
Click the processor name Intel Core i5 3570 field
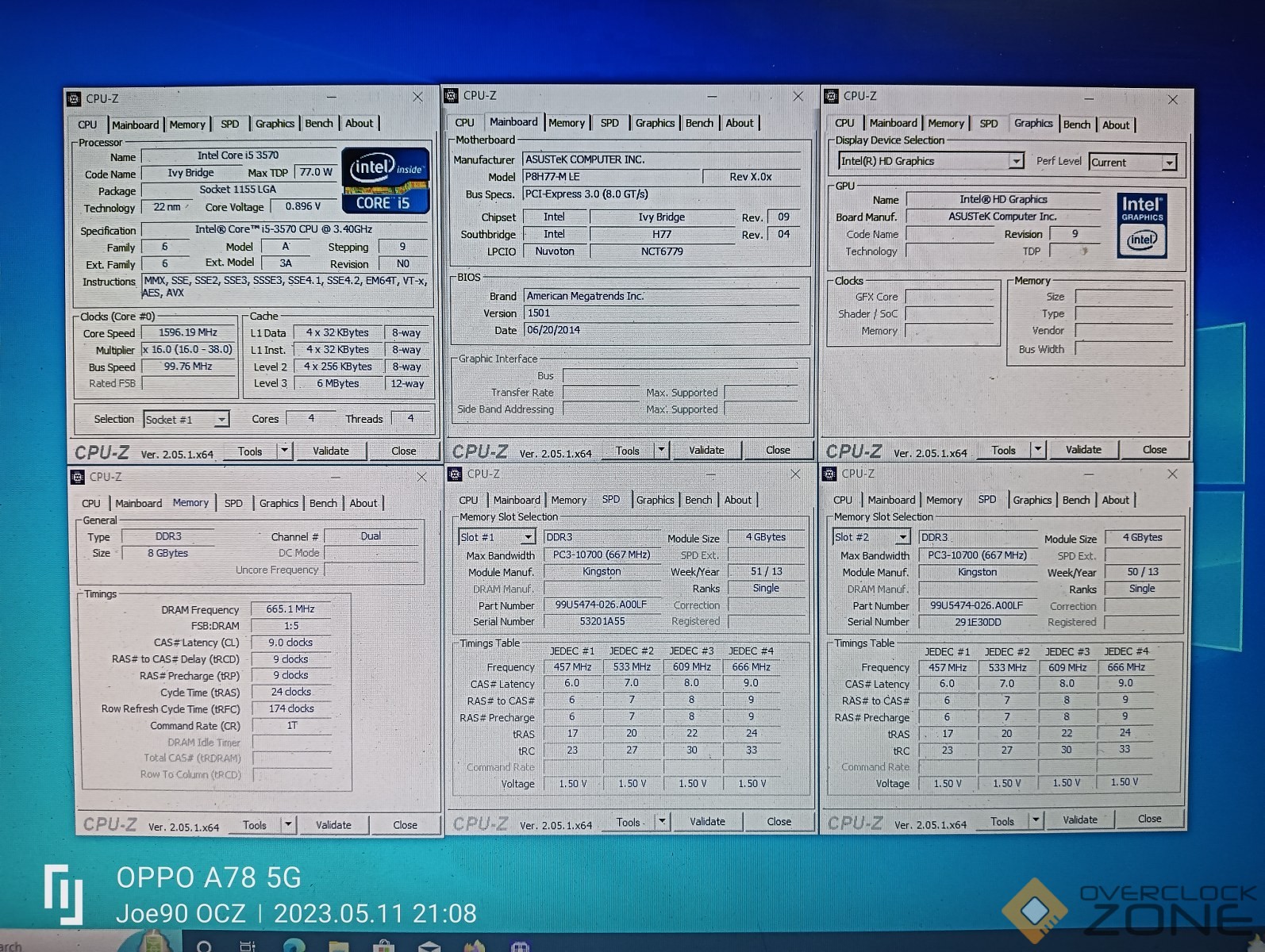click(x=238, y=155)
